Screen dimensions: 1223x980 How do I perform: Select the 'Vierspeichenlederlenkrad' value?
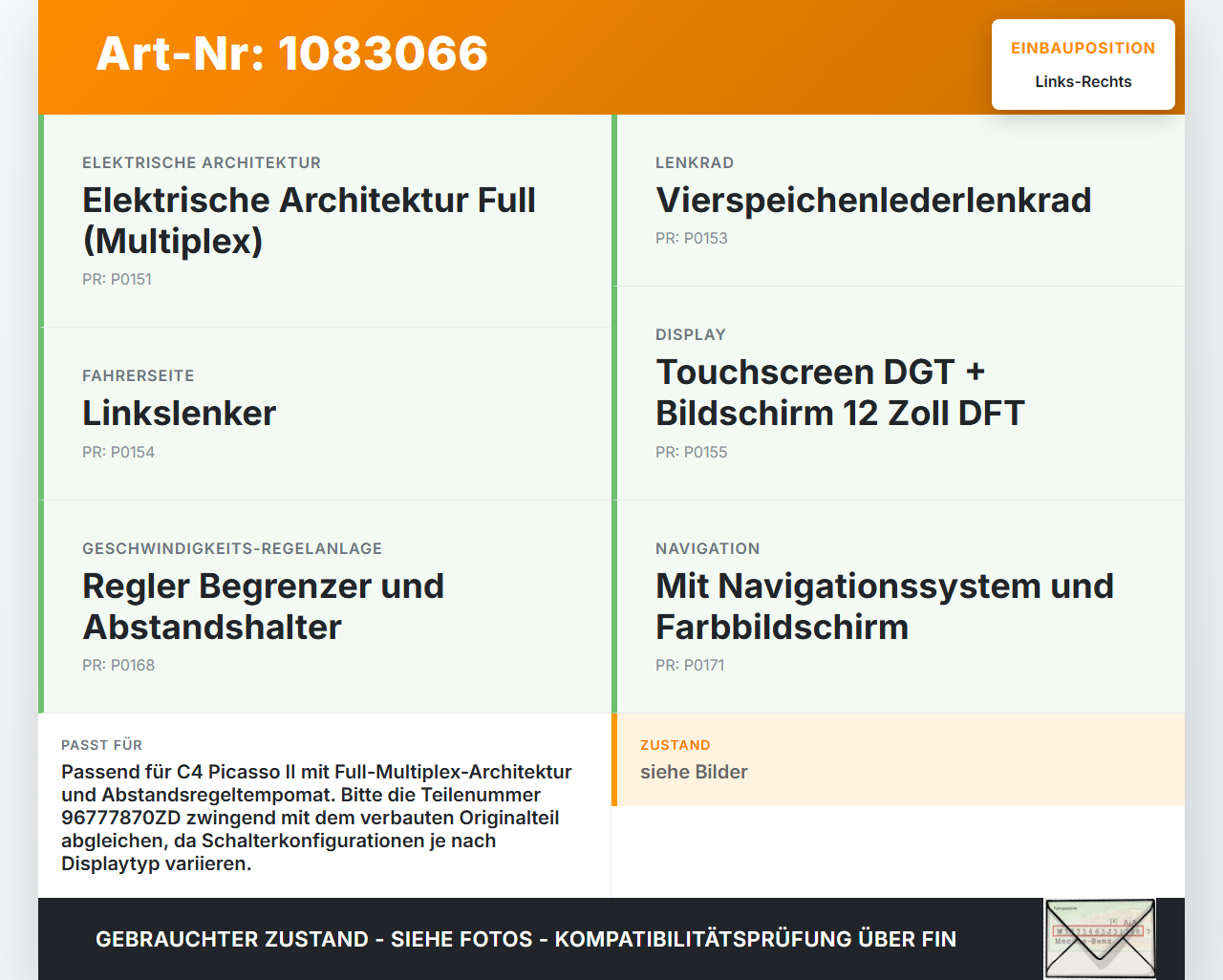click(873, 200)
